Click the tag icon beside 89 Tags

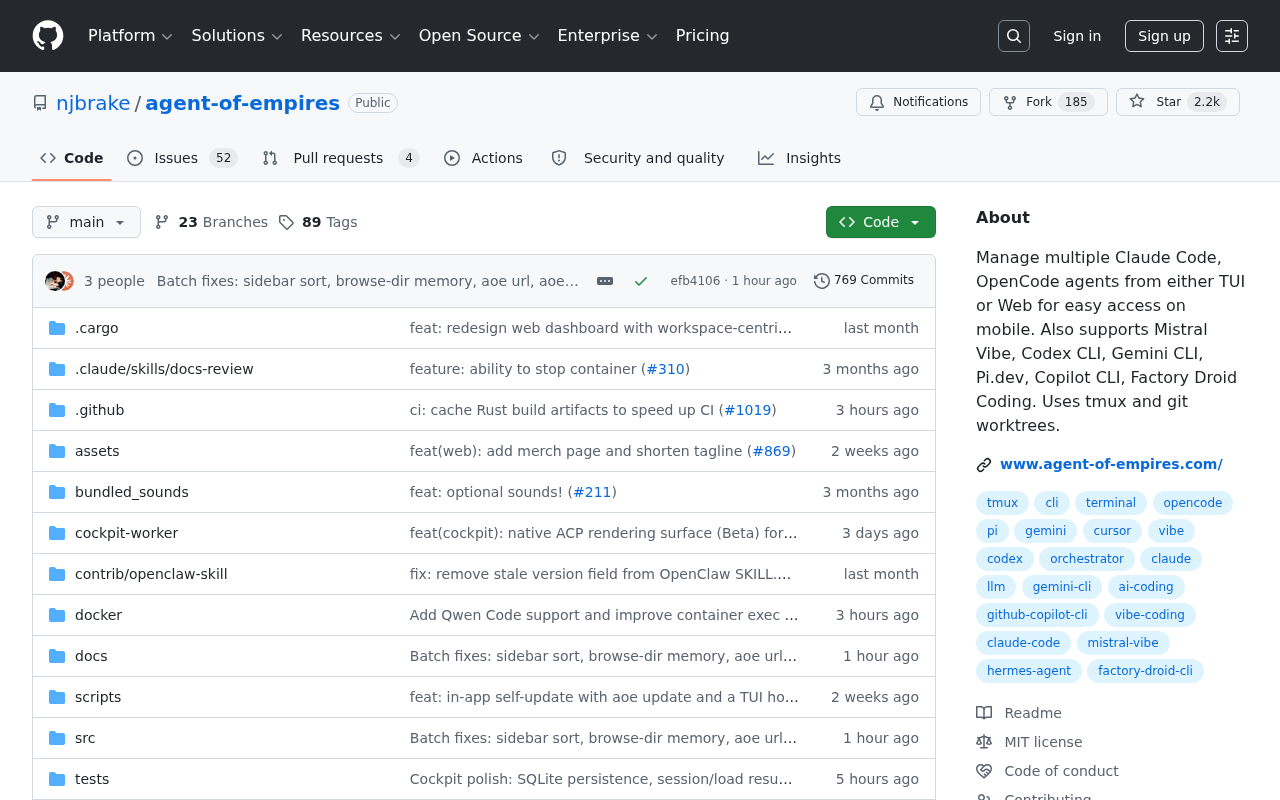[x=286, y=222]
